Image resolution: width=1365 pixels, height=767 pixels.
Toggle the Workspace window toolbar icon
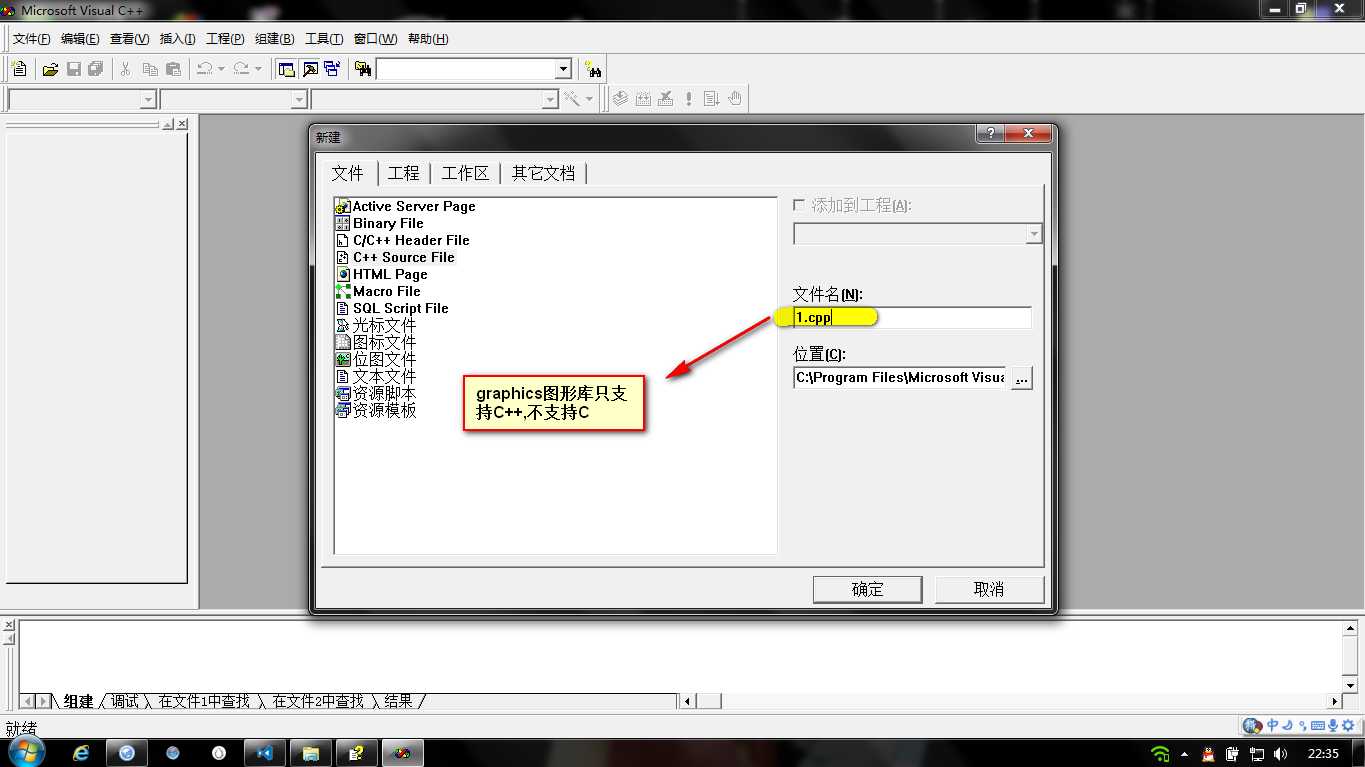(287, 69)
